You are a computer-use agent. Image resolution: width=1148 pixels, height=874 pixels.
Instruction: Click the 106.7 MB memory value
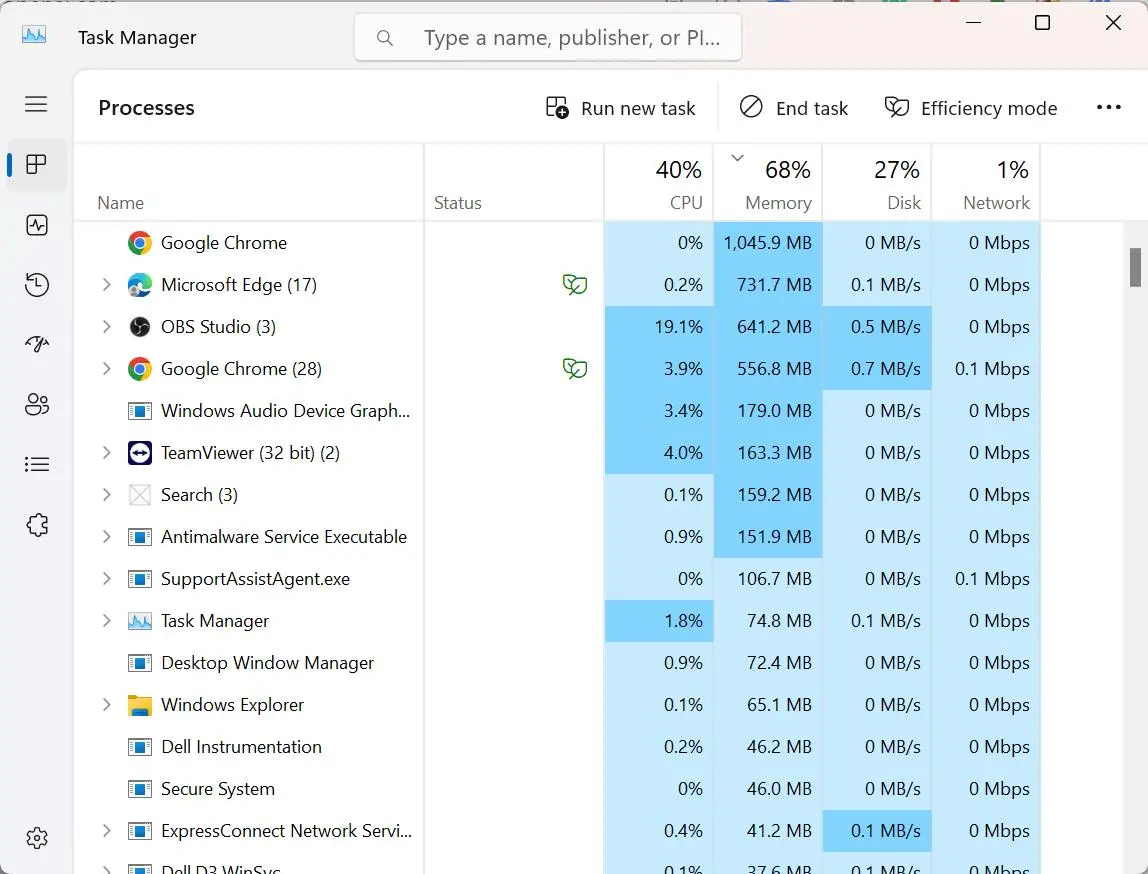(774, 579)
